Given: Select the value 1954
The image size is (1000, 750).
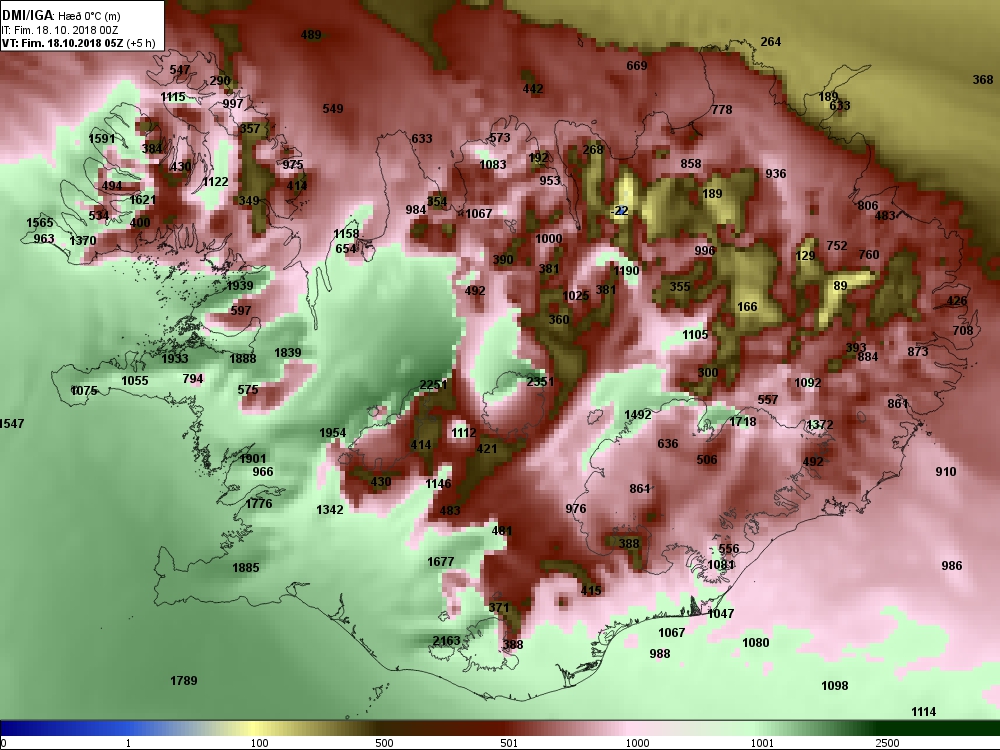Looking at the screenshot, I should coord(332,432).
